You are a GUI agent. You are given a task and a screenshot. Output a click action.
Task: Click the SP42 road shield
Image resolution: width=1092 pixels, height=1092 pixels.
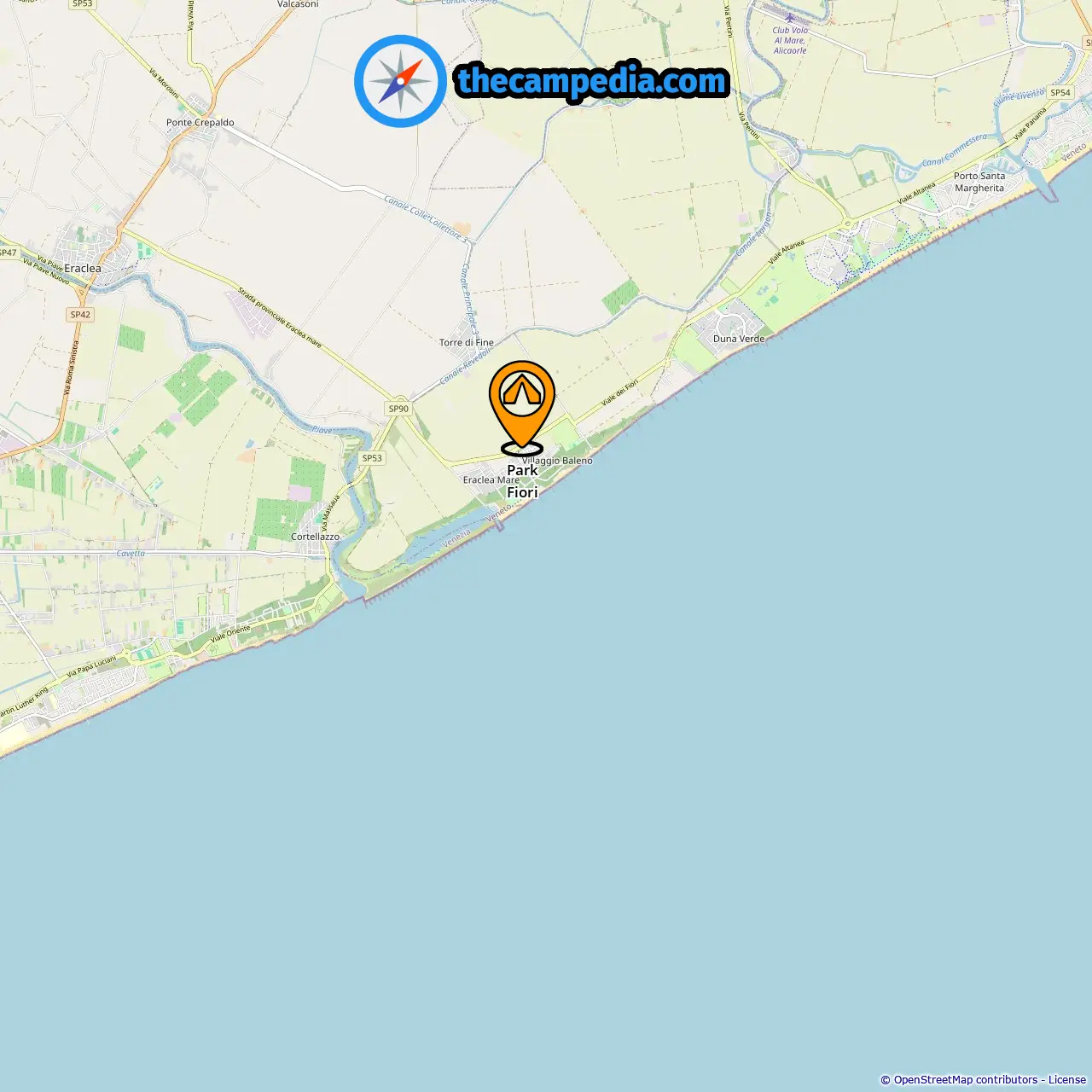[80, 315]
